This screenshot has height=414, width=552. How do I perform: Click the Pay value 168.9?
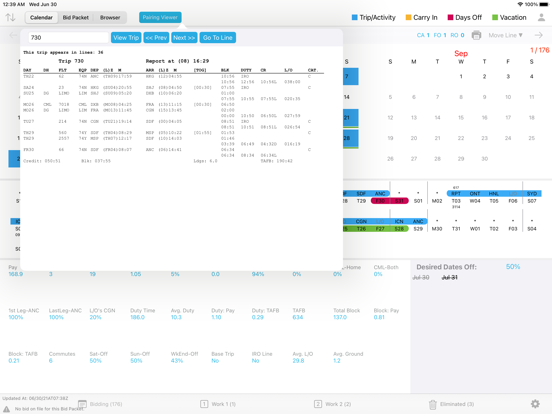[16, 274]
